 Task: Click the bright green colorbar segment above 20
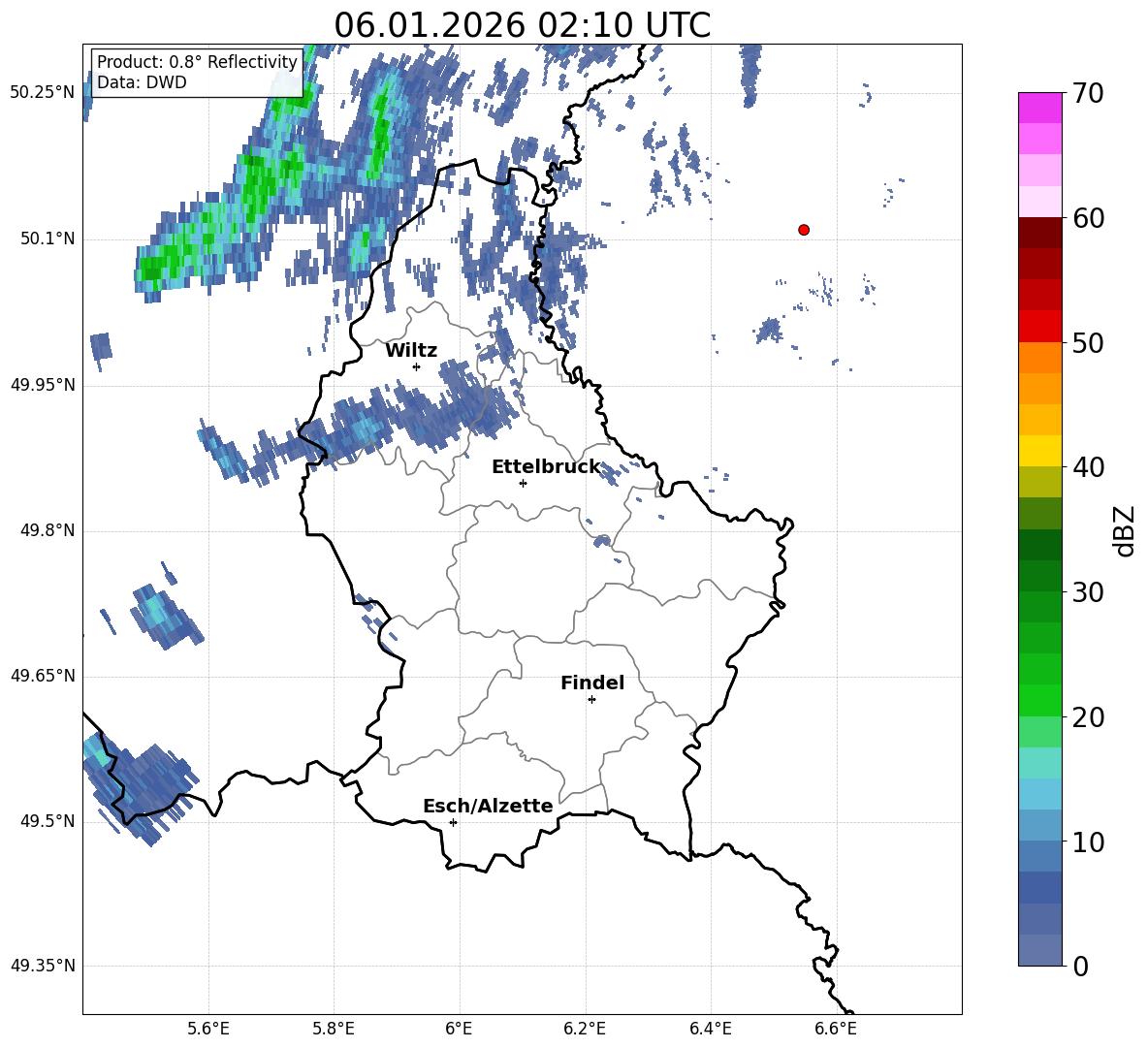click(1039, 700)
